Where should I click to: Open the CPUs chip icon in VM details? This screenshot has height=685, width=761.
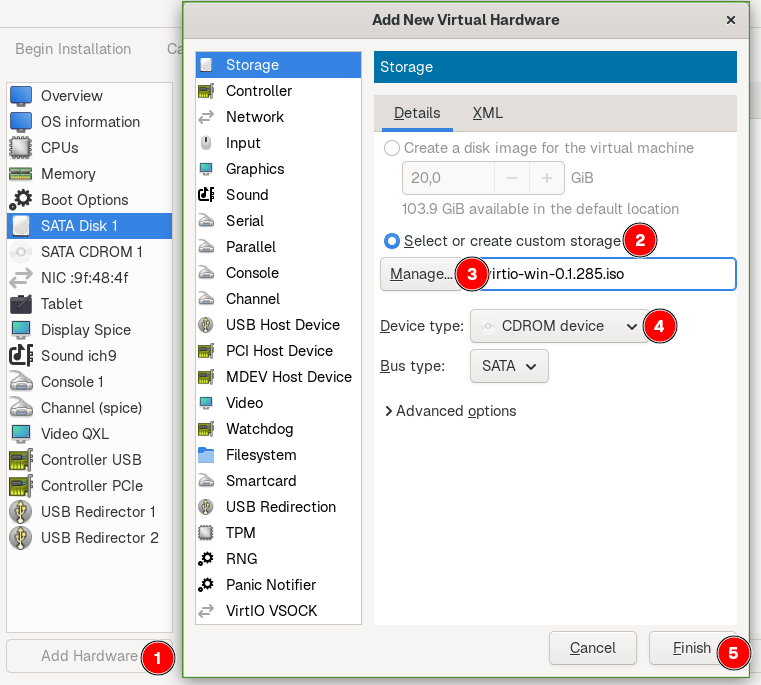click(21, 148)
